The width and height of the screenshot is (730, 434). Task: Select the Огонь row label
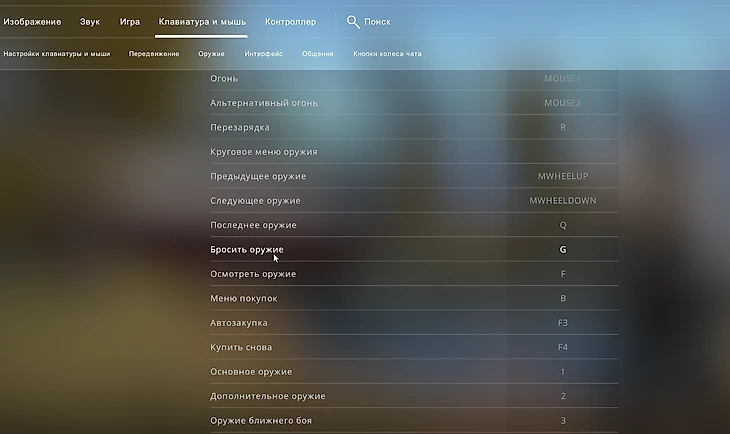pos(224,78)
